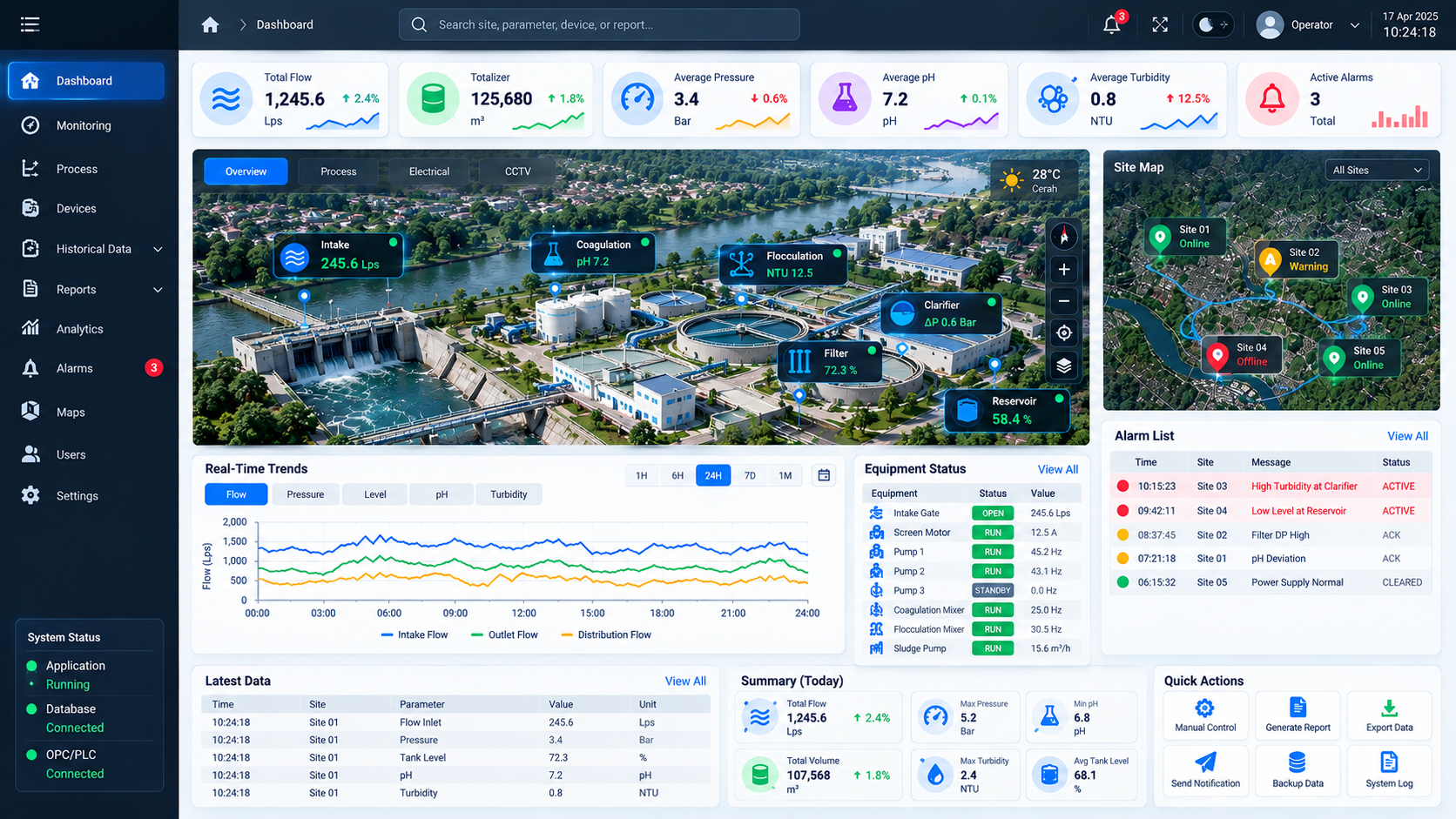This screenshot has width=1456, height=819.
Task: Click View All in Equipment Status
Action: (x=1058, y=469)
